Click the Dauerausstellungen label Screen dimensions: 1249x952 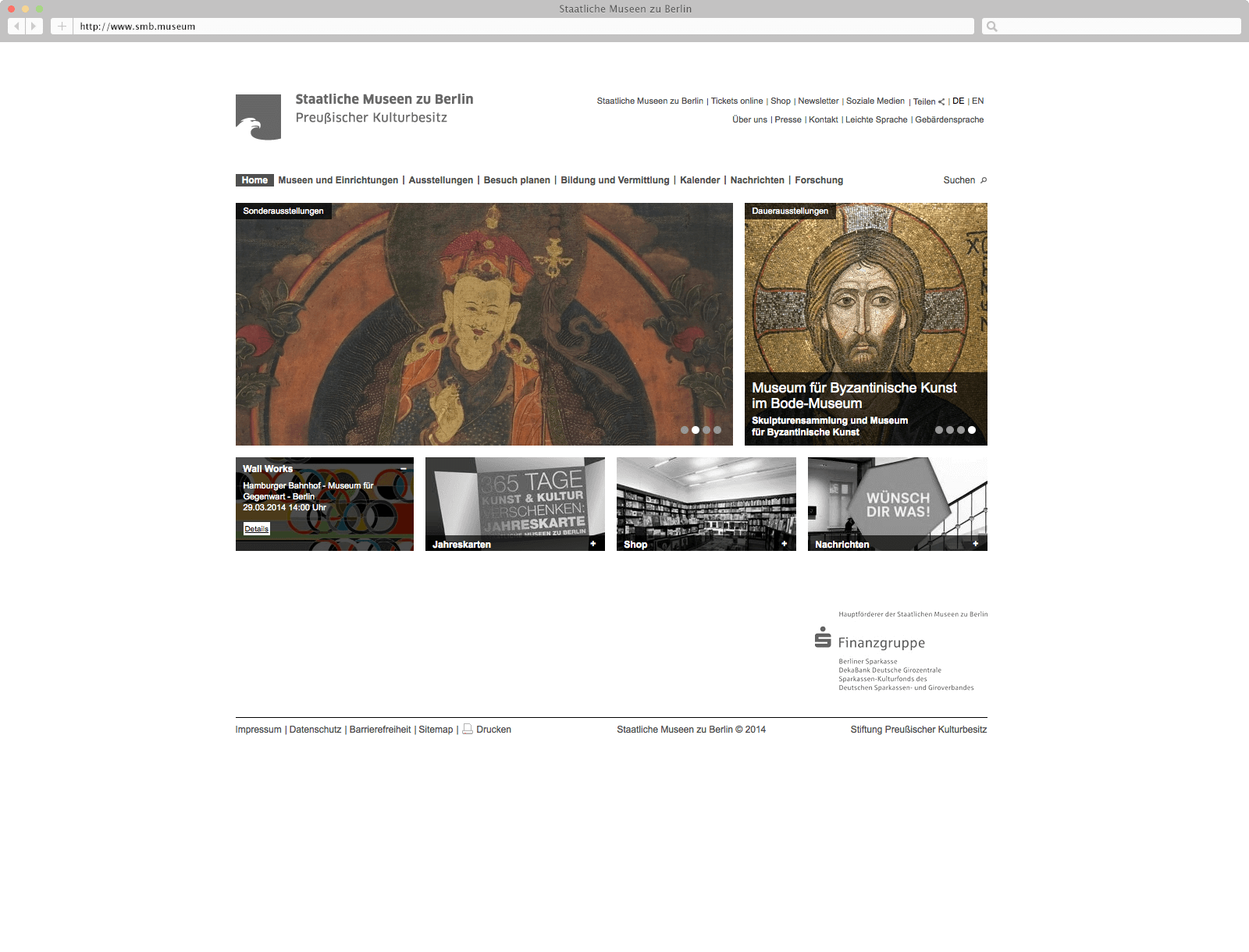(790, 211)
